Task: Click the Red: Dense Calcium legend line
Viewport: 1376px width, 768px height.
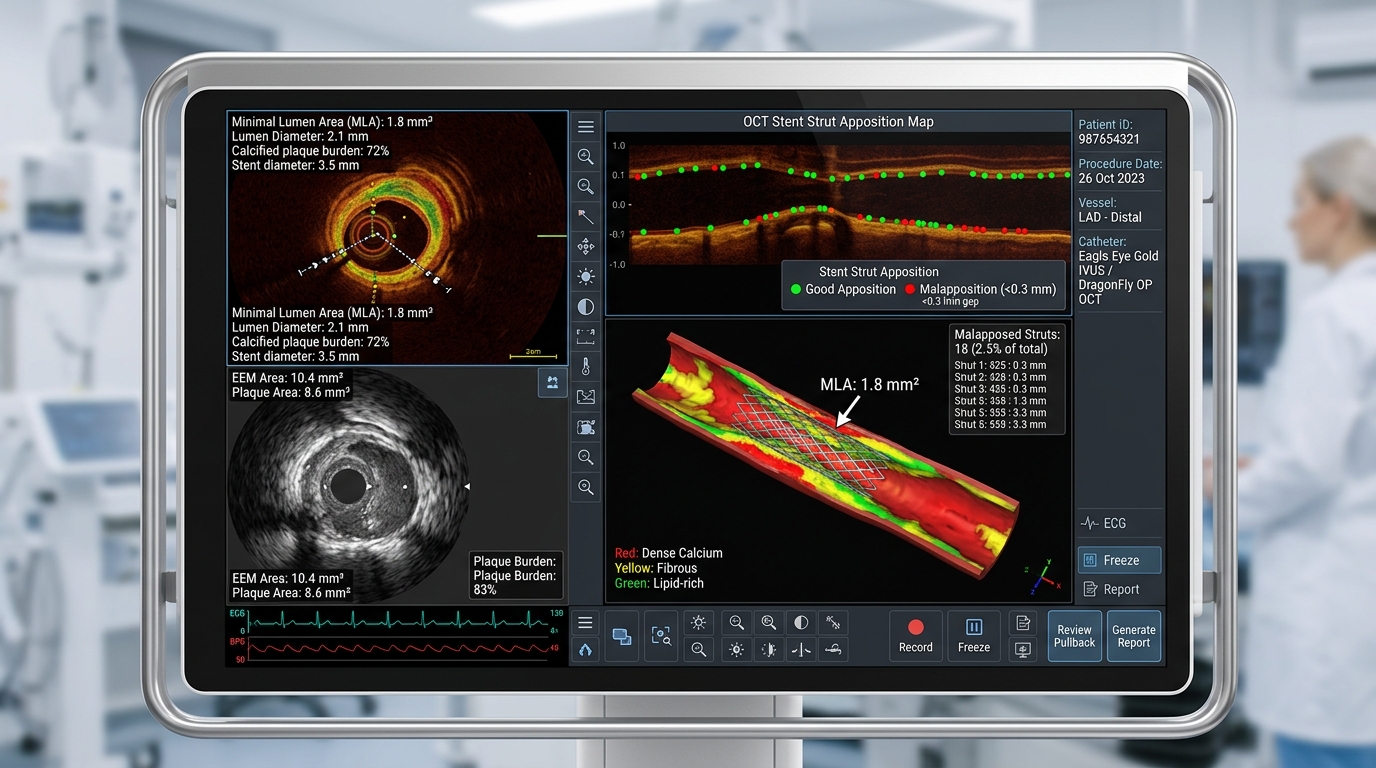Action: pos(668,553)
